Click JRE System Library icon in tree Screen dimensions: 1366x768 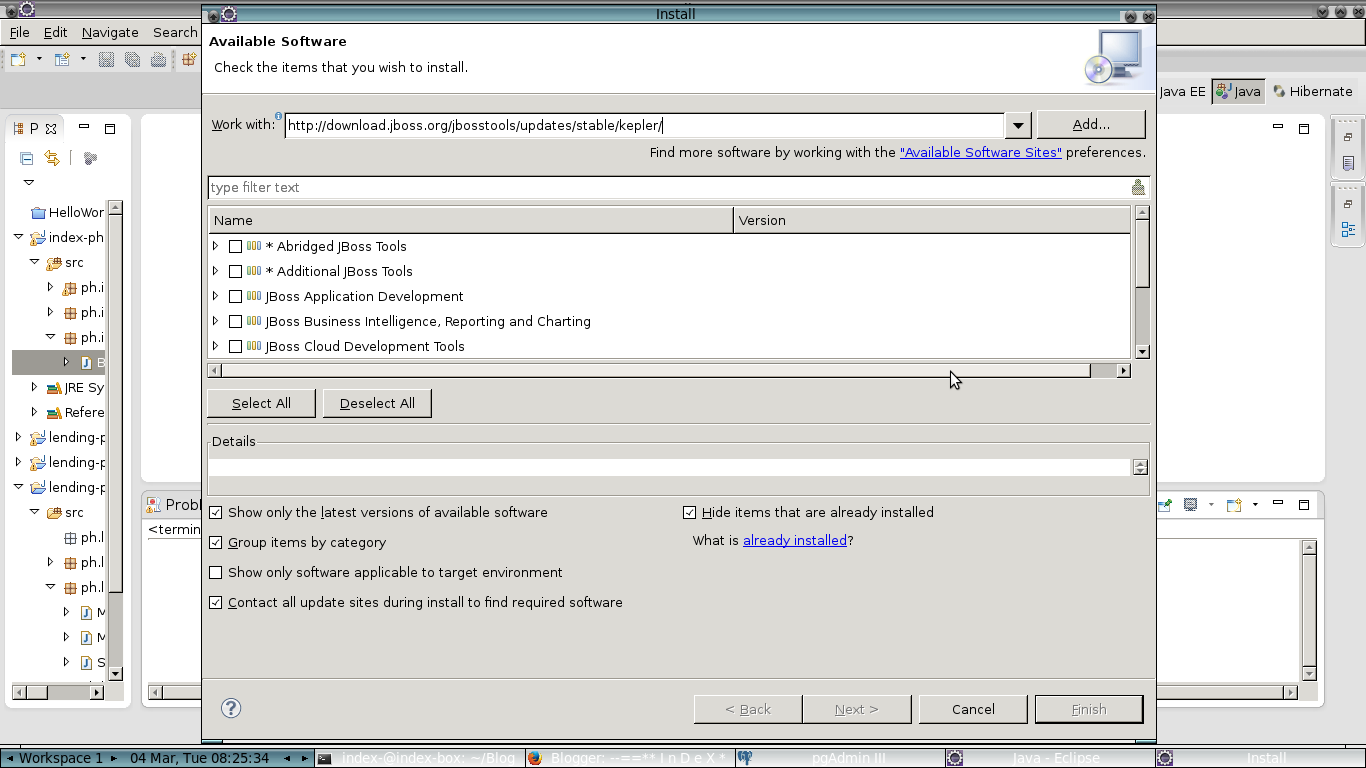pos(54,387)
